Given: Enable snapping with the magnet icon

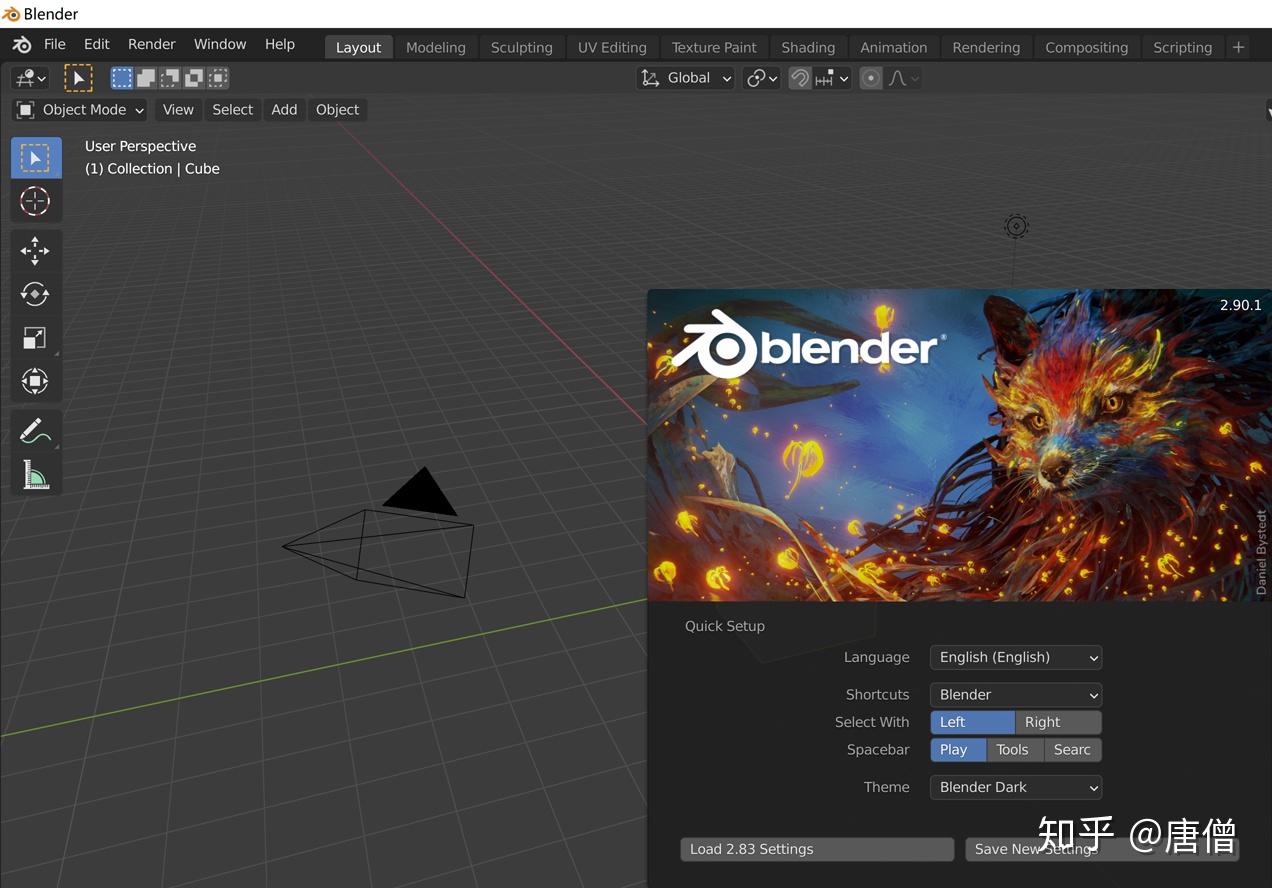Looking at the screenshot, I should tap(799, 77).
